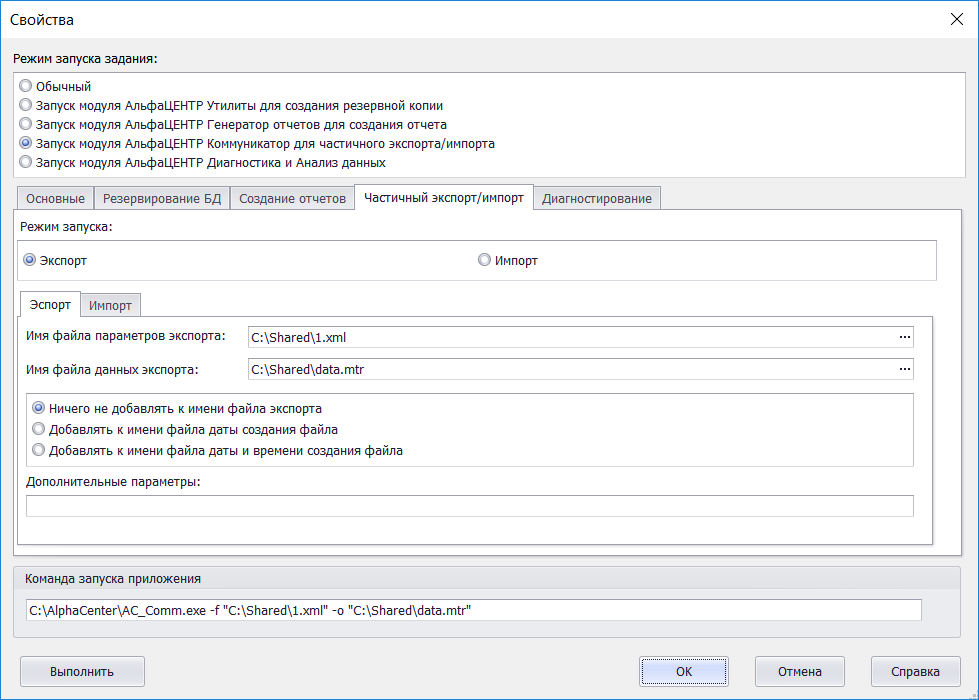Image resolution: width=979 pixels, height=700 pixels.
Task: Open help via Справка button
Action: coord(915,671)
